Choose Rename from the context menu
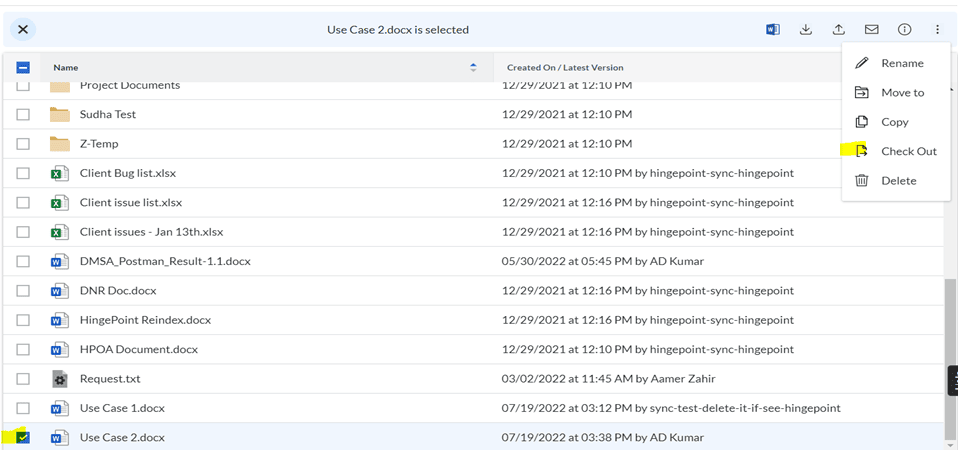958x450 pixels. click(896, 64)
